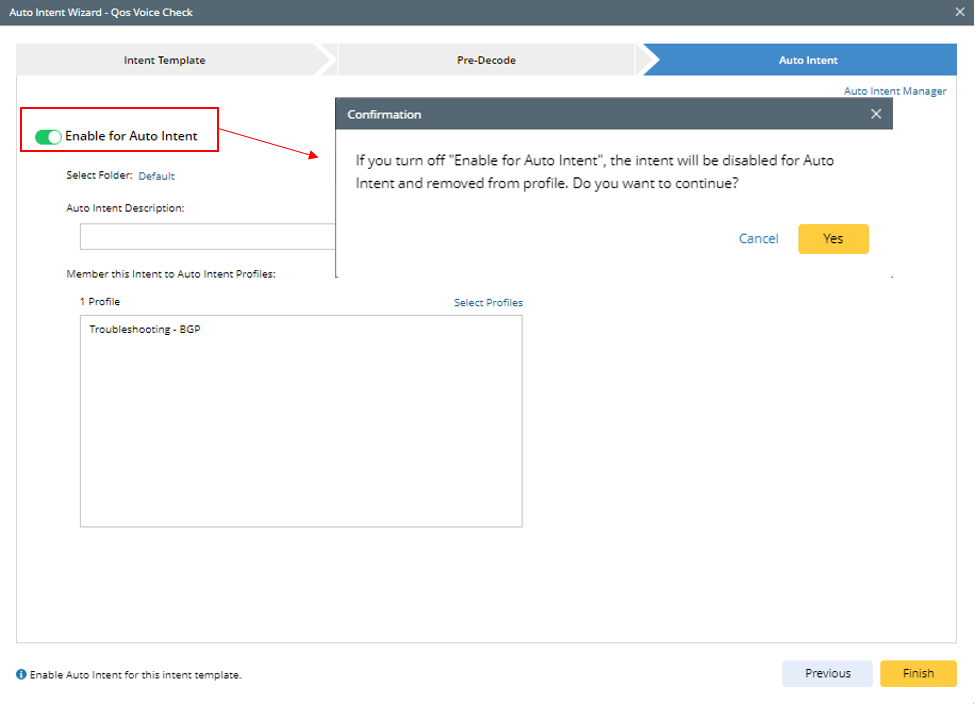Go to the Intent Template step
Screen dimensions: 976x705
(x=165, y=60)
